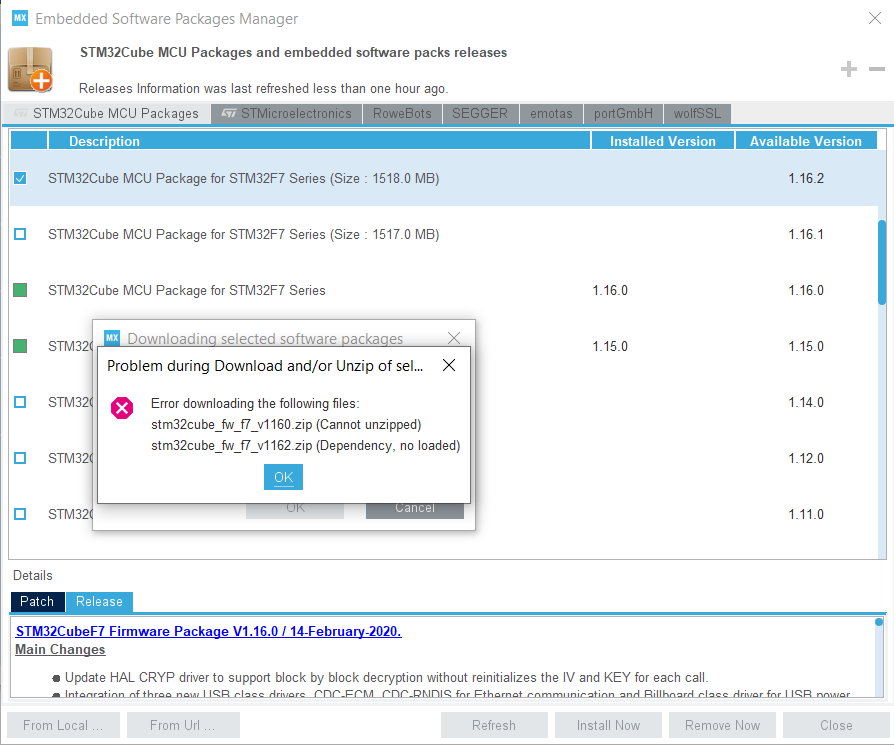Toggle the installed 1.15.0 package green box
Viewport: 894px width, 745px height.
(20, 346)
